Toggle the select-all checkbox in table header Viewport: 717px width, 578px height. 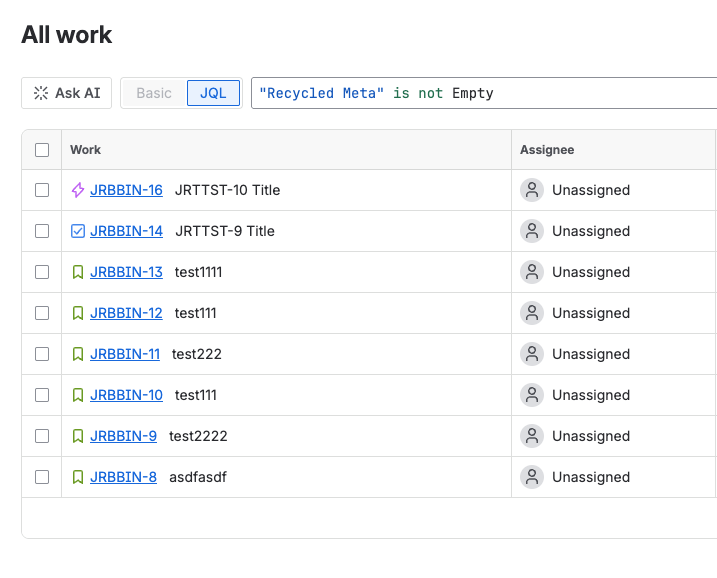[42, 150]
